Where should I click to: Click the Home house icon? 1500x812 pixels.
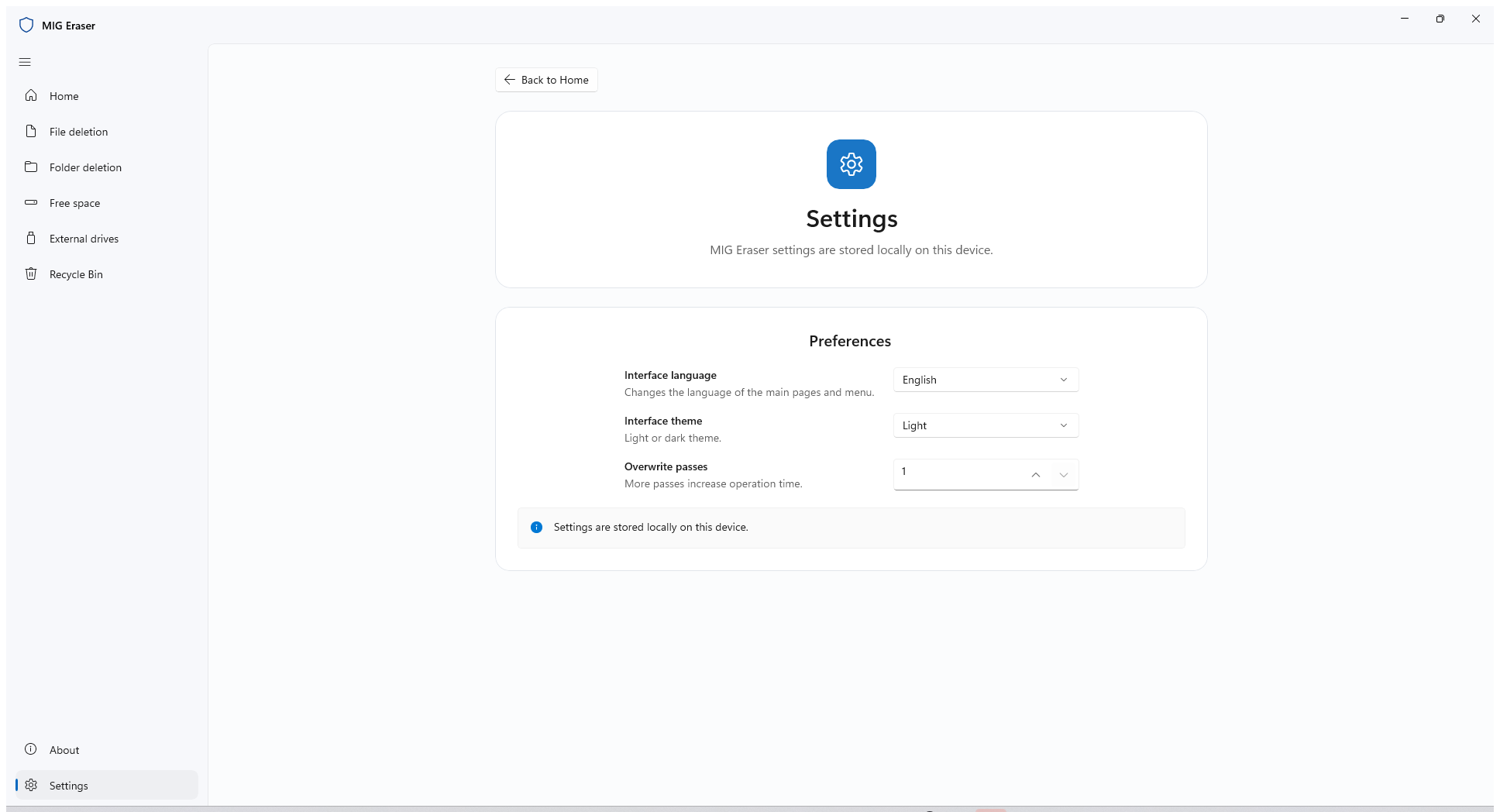31,95
